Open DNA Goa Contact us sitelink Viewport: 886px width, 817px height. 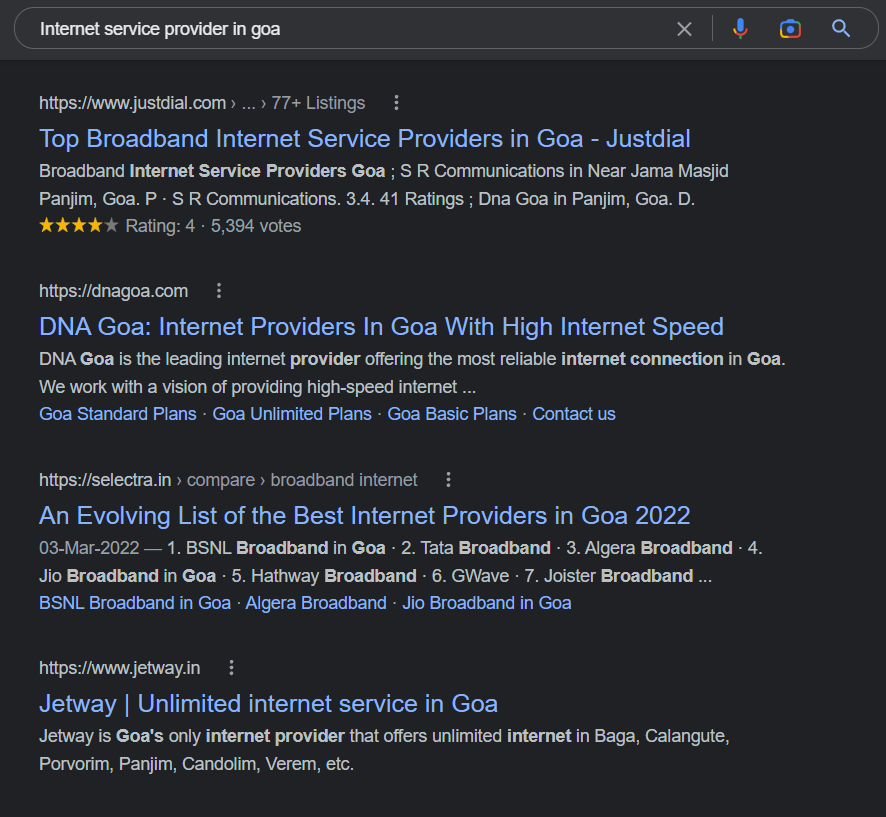point(574,414)
